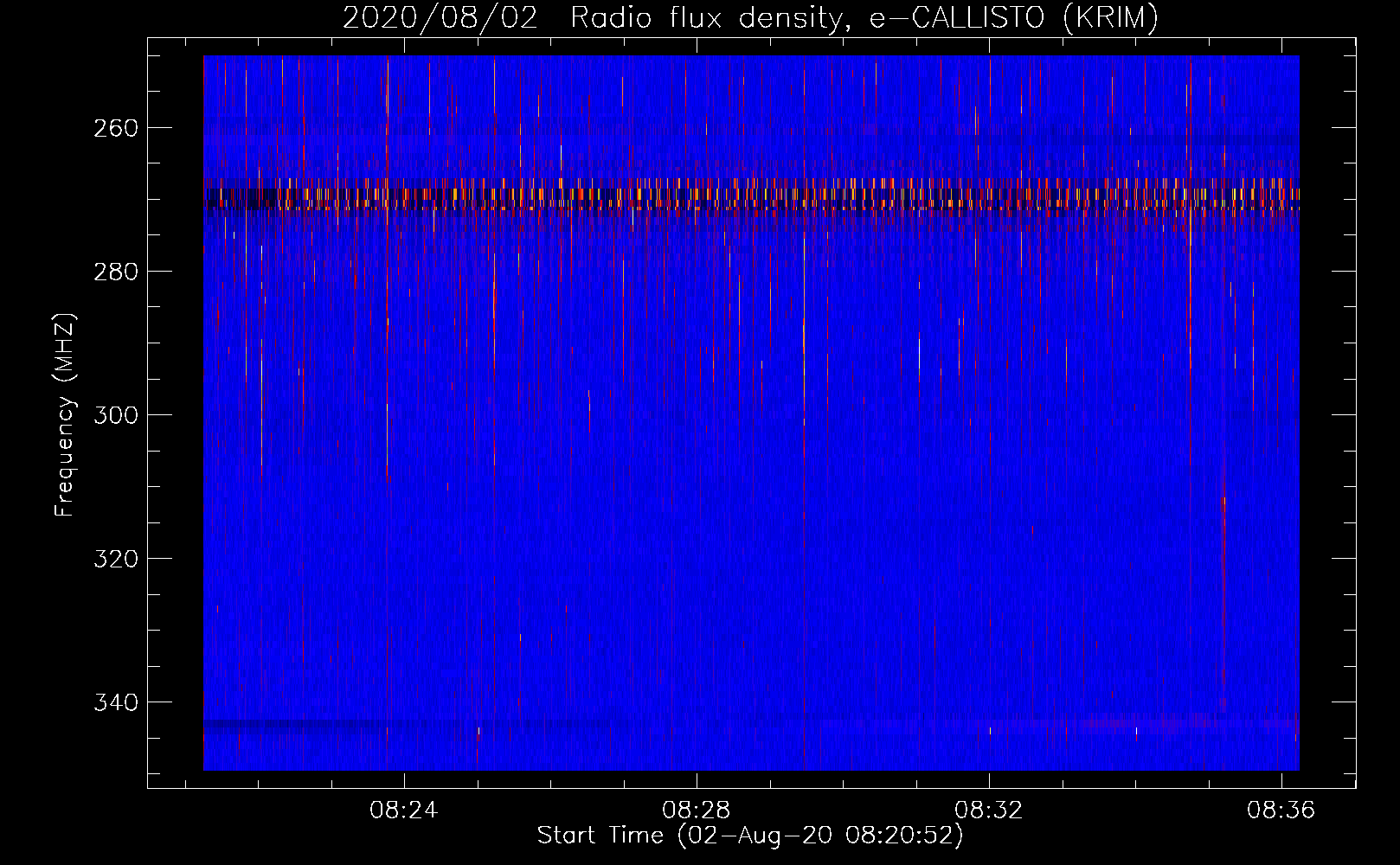Click the plot title mentioning e-CALLISTO (KRIM)

pyautogui.click(x=750, y=17)
